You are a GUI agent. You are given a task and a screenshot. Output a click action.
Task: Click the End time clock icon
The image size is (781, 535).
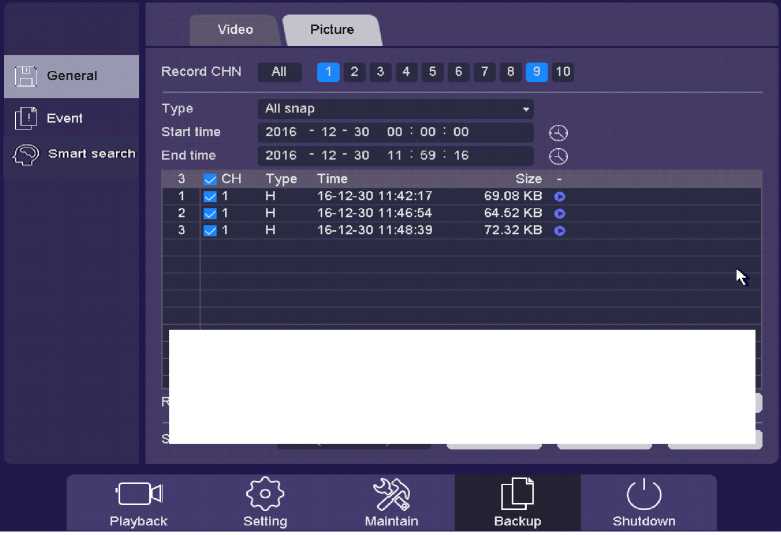point(558,156)
